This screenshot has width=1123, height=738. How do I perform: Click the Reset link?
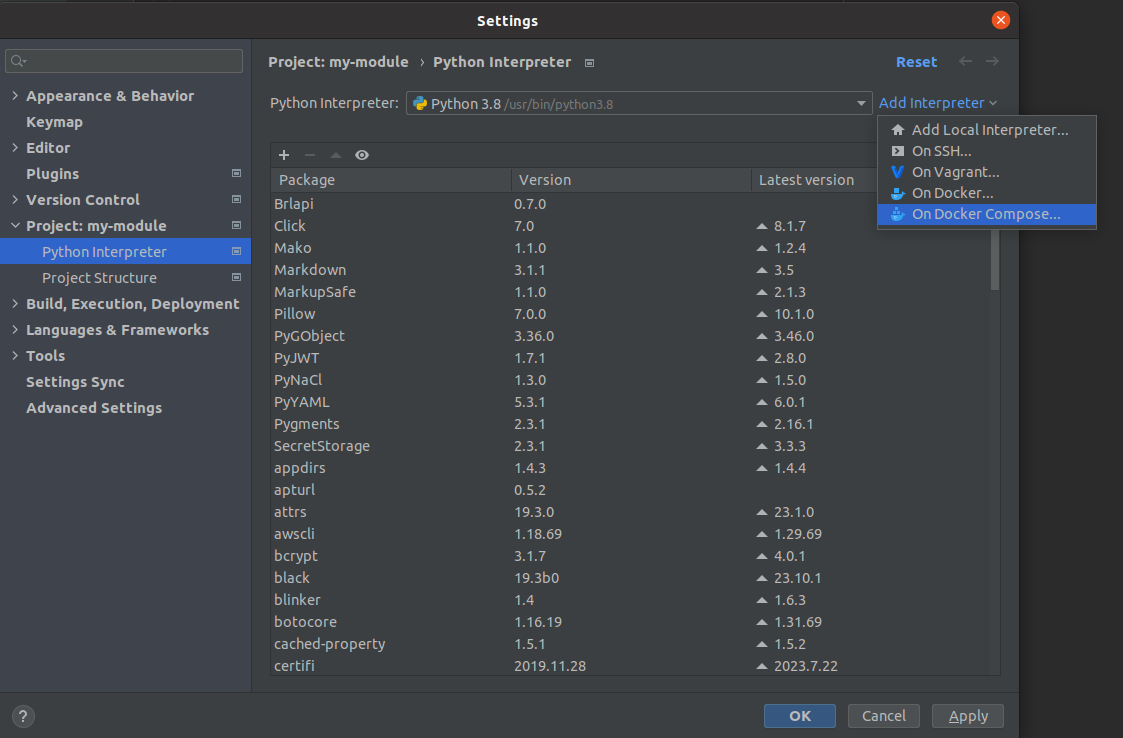(916, 62)
